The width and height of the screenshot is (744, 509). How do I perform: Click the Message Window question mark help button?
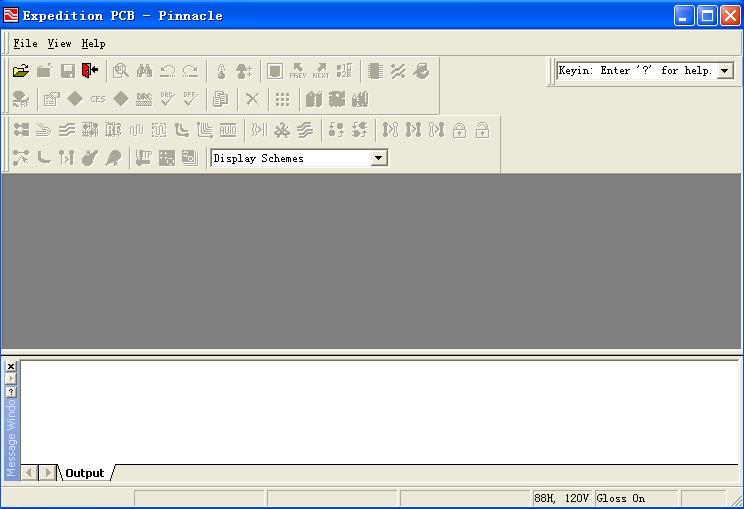pyautogui.click(x=11, y=392)
